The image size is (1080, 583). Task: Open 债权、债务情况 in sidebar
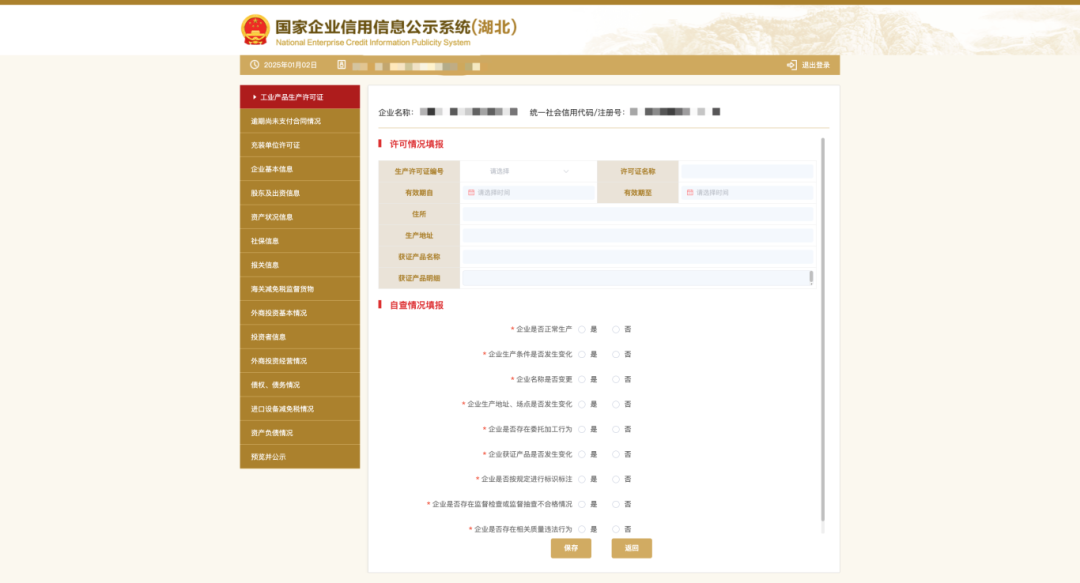[300, 385]
